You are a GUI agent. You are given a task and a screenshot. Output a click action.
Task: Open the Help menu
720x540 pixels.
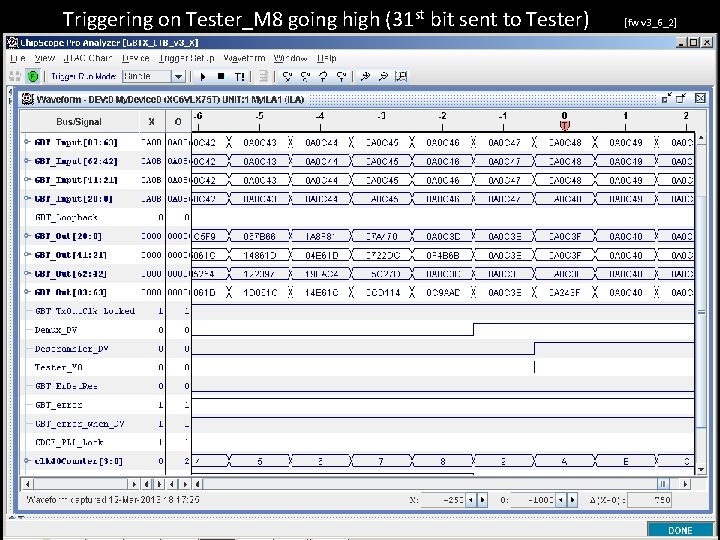point(326,58)
